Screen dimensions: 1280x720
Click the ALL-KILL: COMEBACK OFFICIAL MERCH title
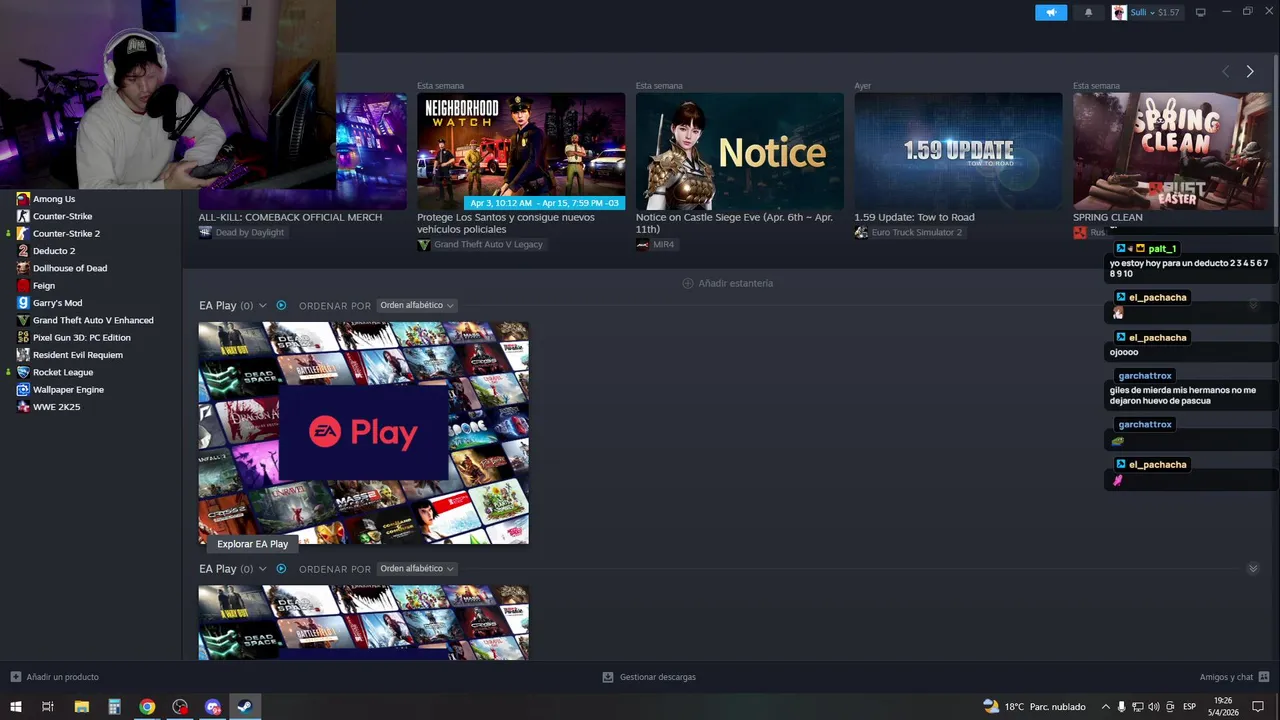(290, 217)
